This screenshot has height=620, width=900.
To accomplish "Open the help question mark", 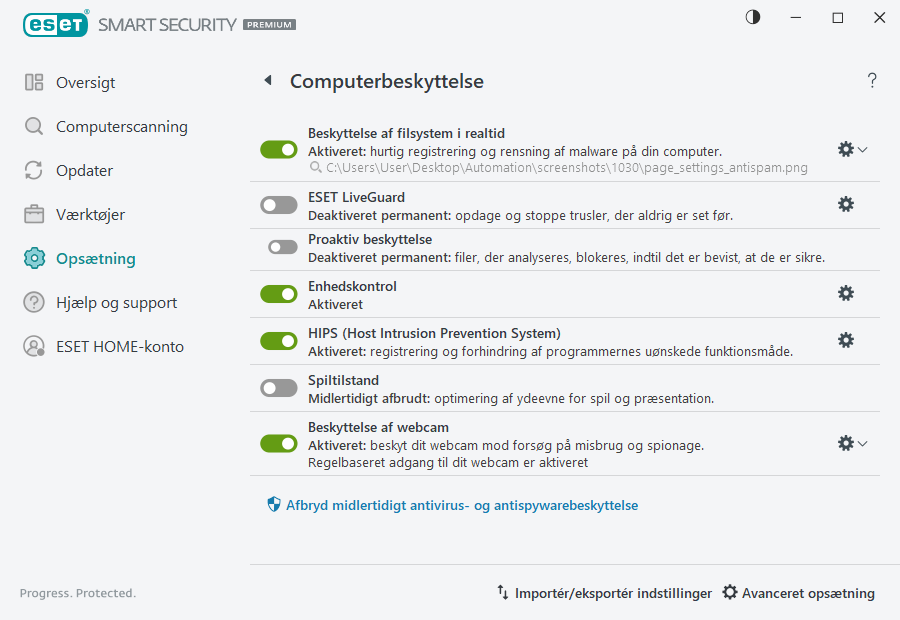I will (x=871, y=80).
